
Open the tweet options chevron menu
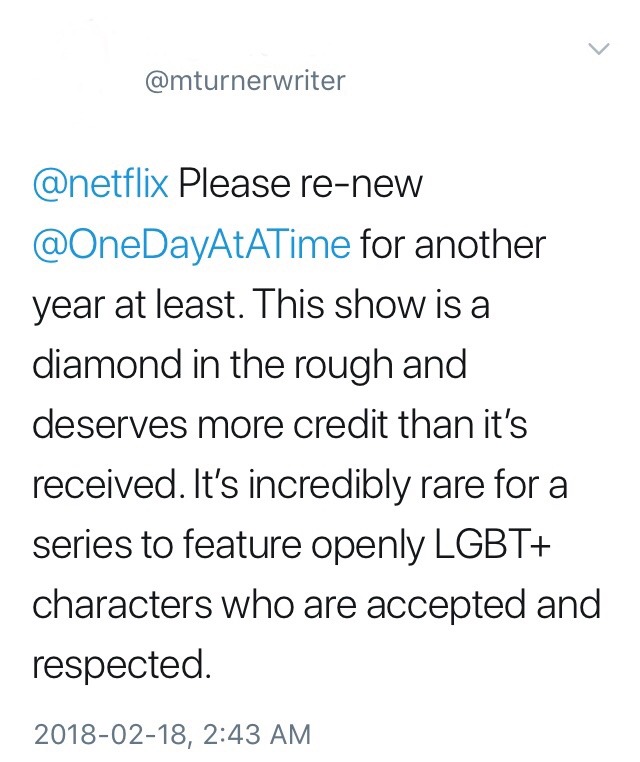598,48
